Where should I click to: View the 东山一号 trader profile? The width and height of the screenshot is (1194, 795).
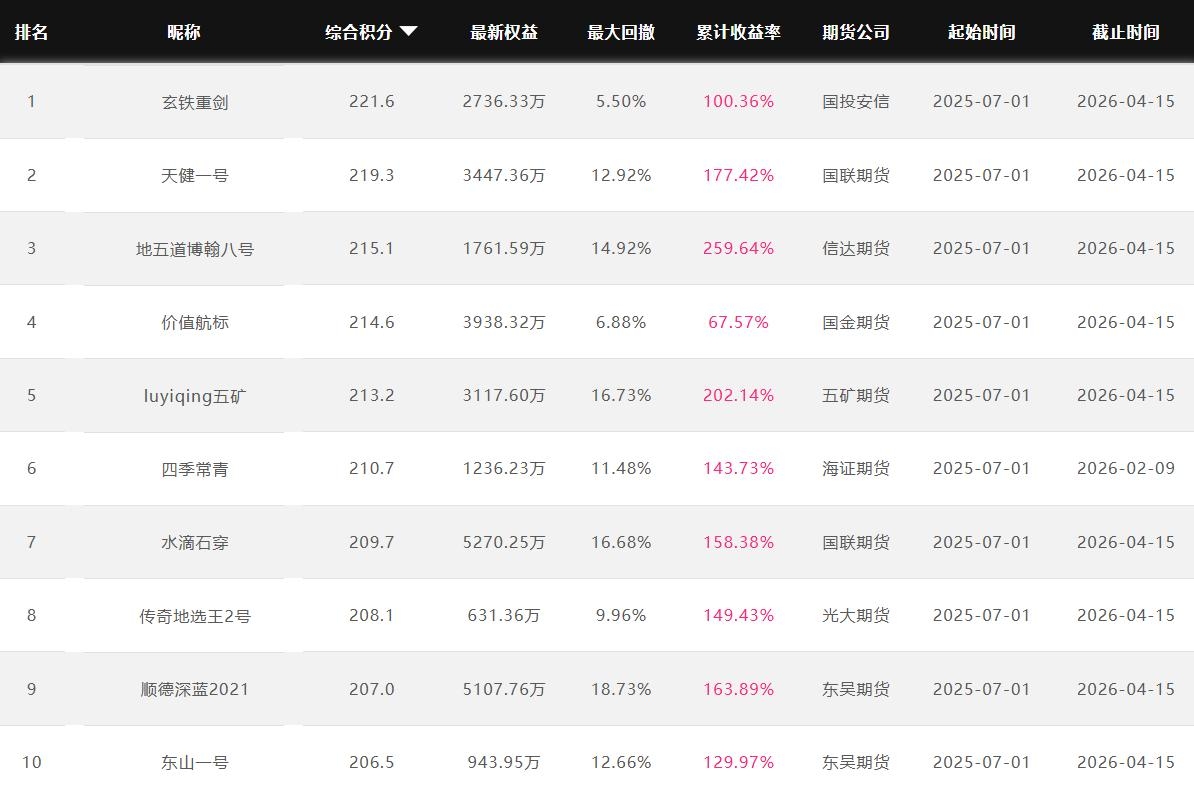[195, 762]
